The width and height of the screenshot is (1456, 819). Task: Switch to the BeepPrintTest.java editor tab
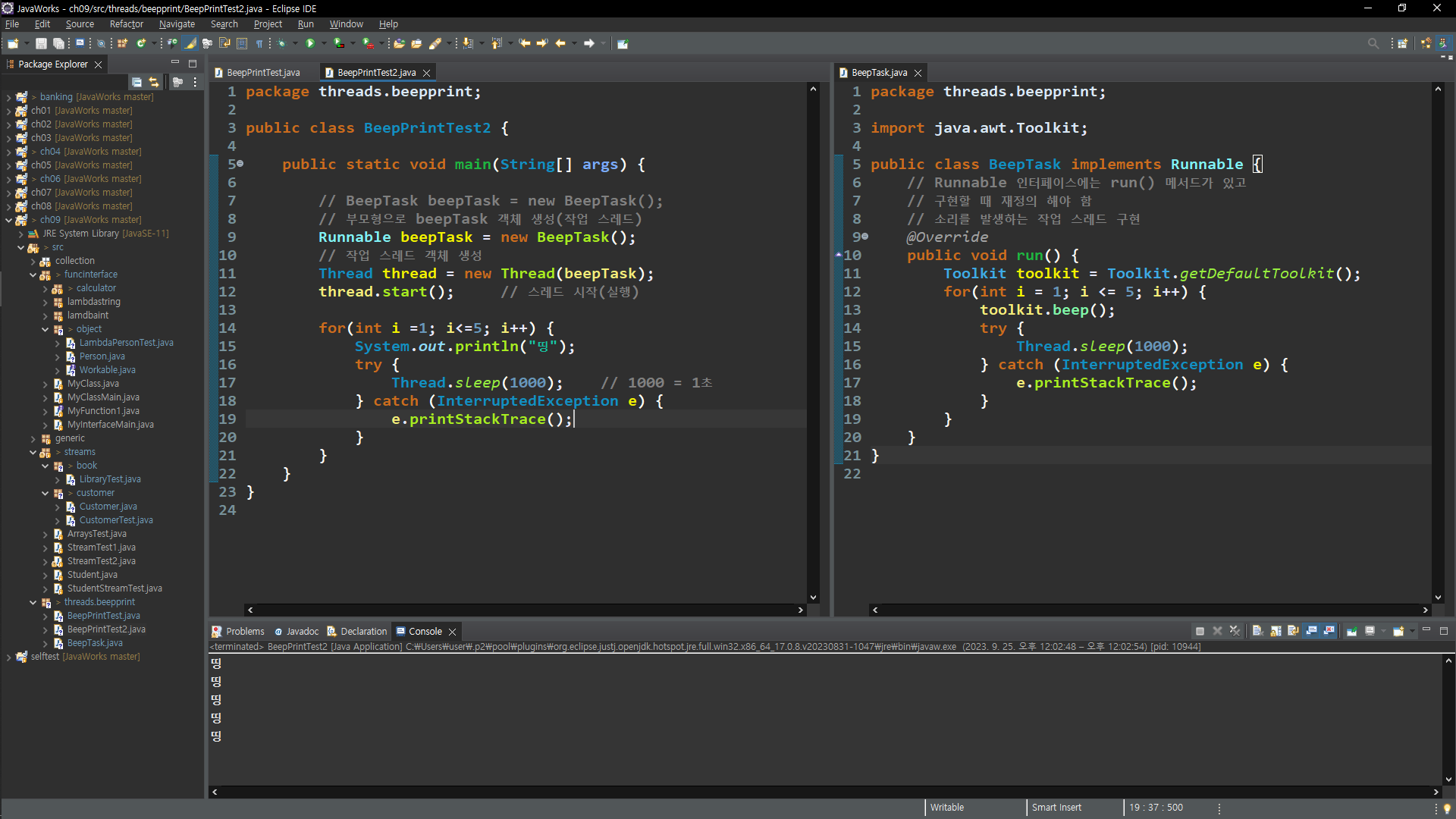click(263, 73)
